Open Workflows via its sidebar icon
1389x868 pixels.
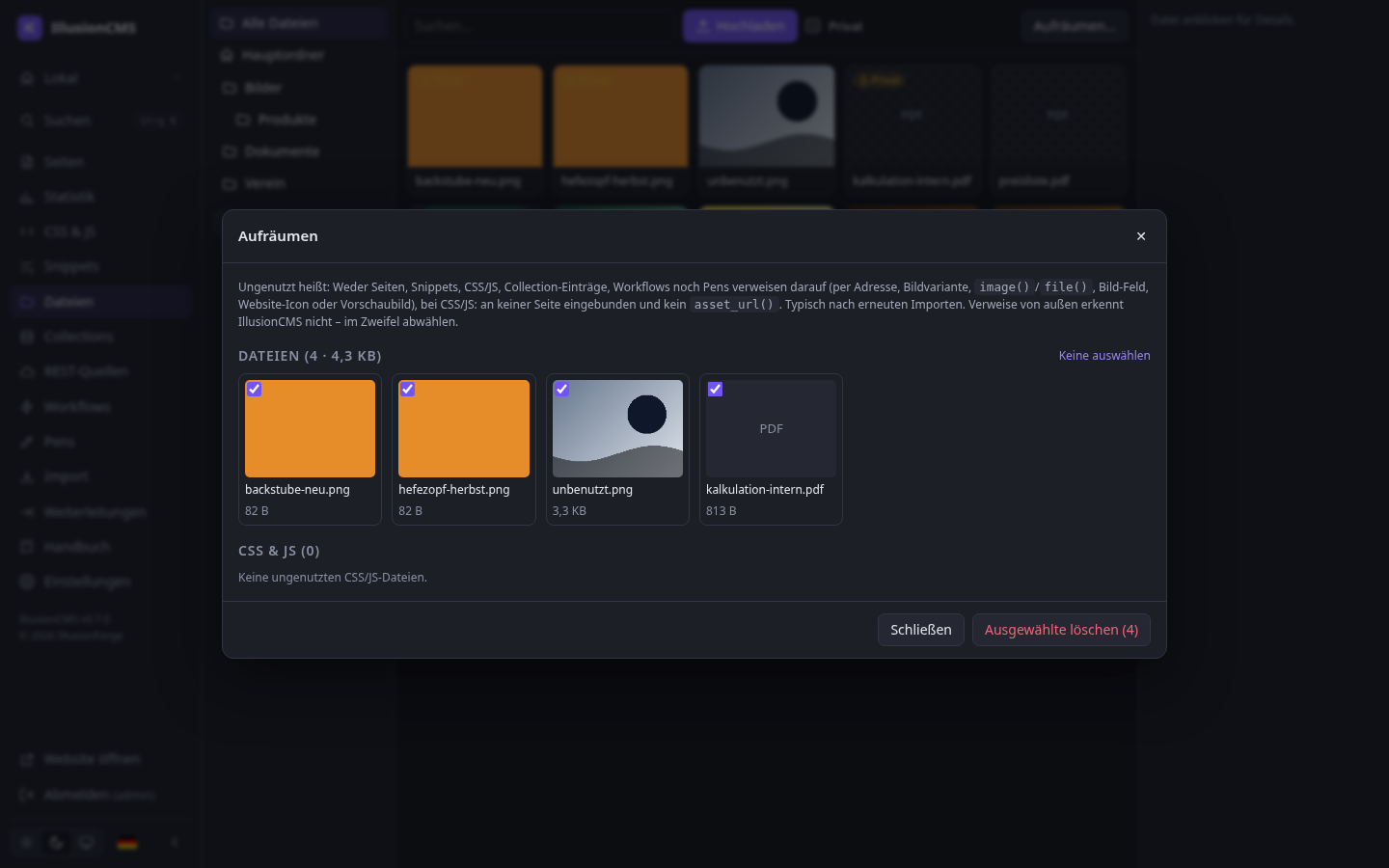(27, 407)
